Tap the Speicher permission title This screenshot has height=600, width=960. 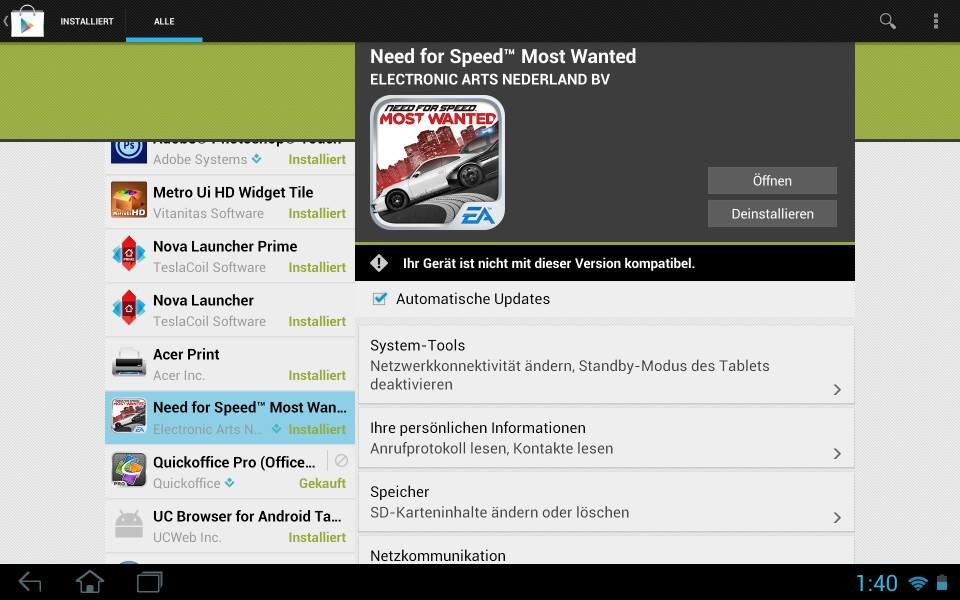[399, 492]
